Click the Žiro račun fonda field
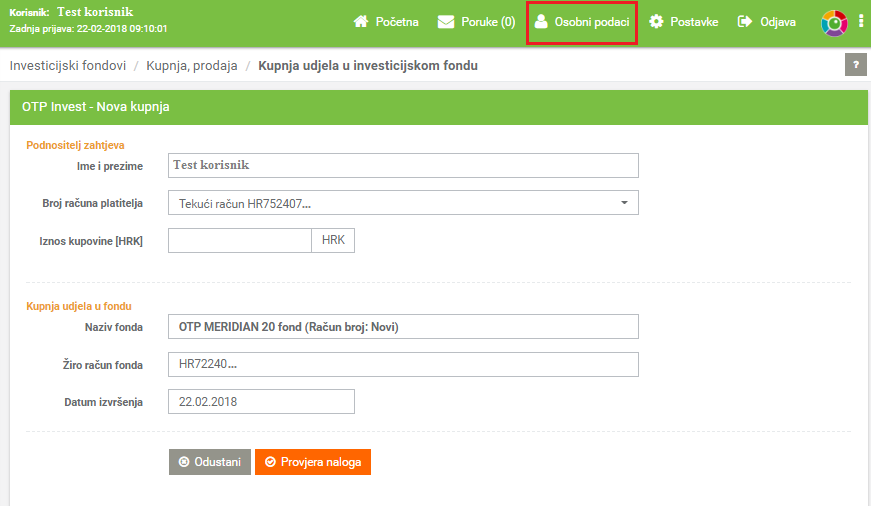Image resolution: width=871 pixels, height=506 pixels. point(403,364)
